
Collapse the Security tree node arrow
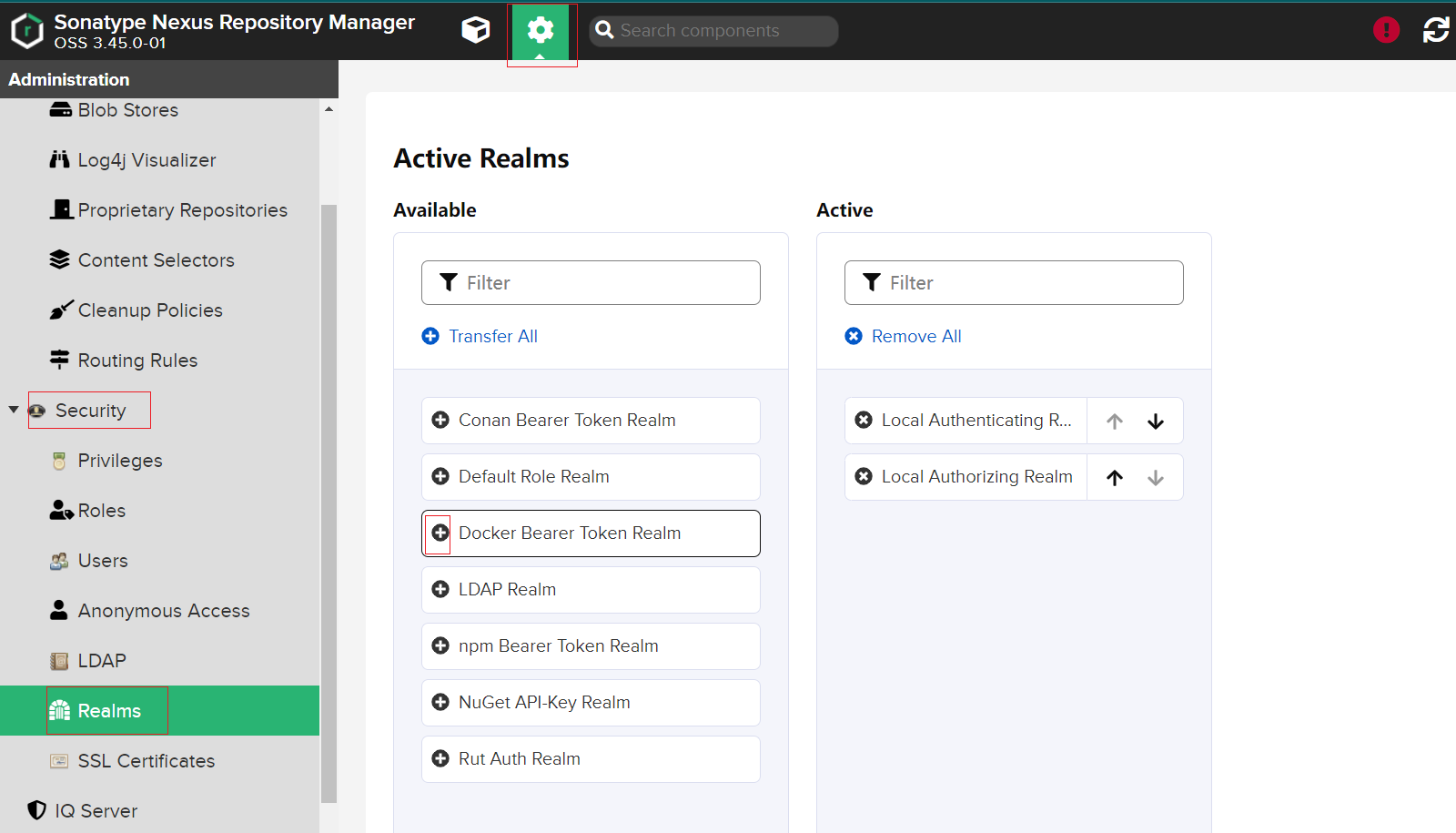[x=14, y=410]
